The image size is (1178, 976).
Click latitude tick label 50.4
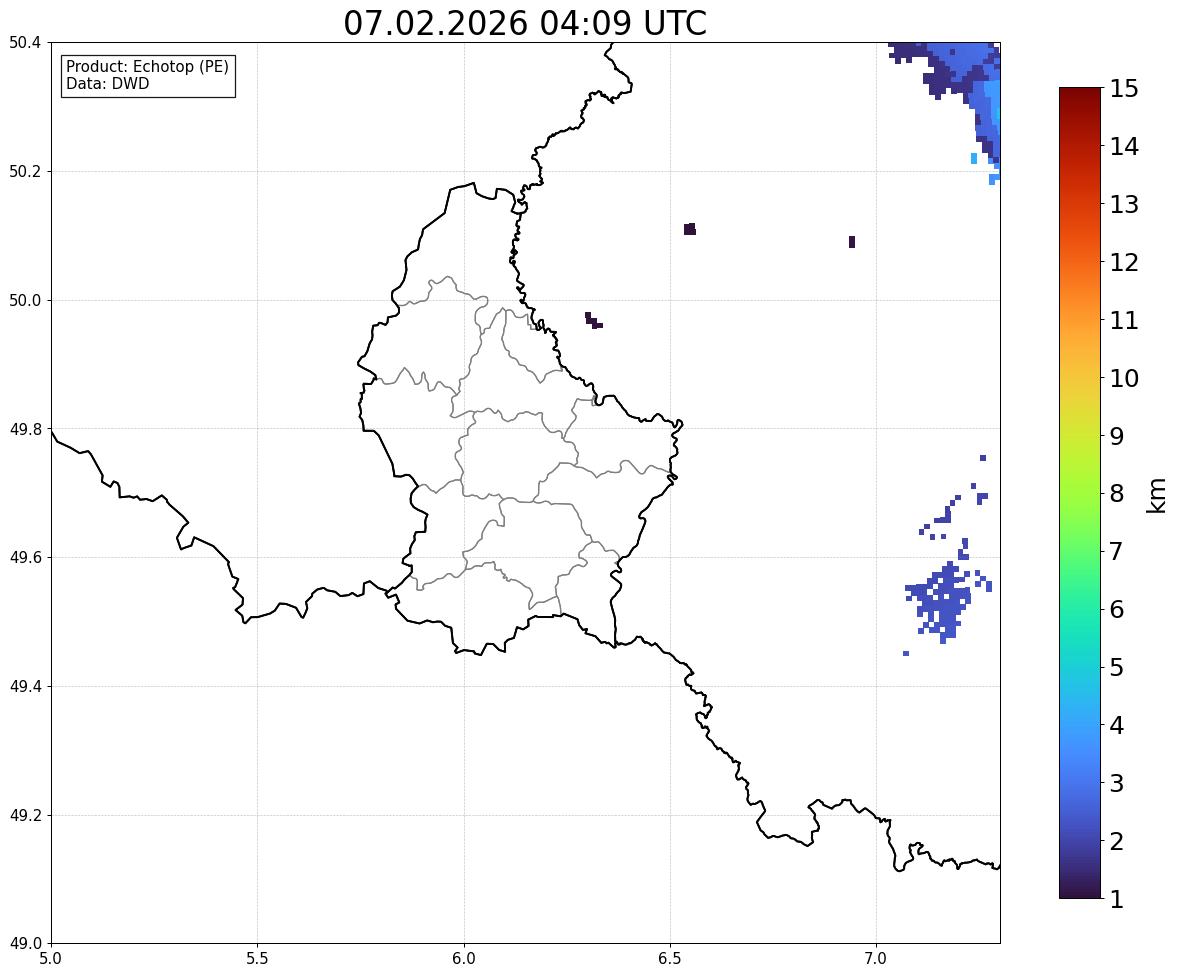[25, 43]
